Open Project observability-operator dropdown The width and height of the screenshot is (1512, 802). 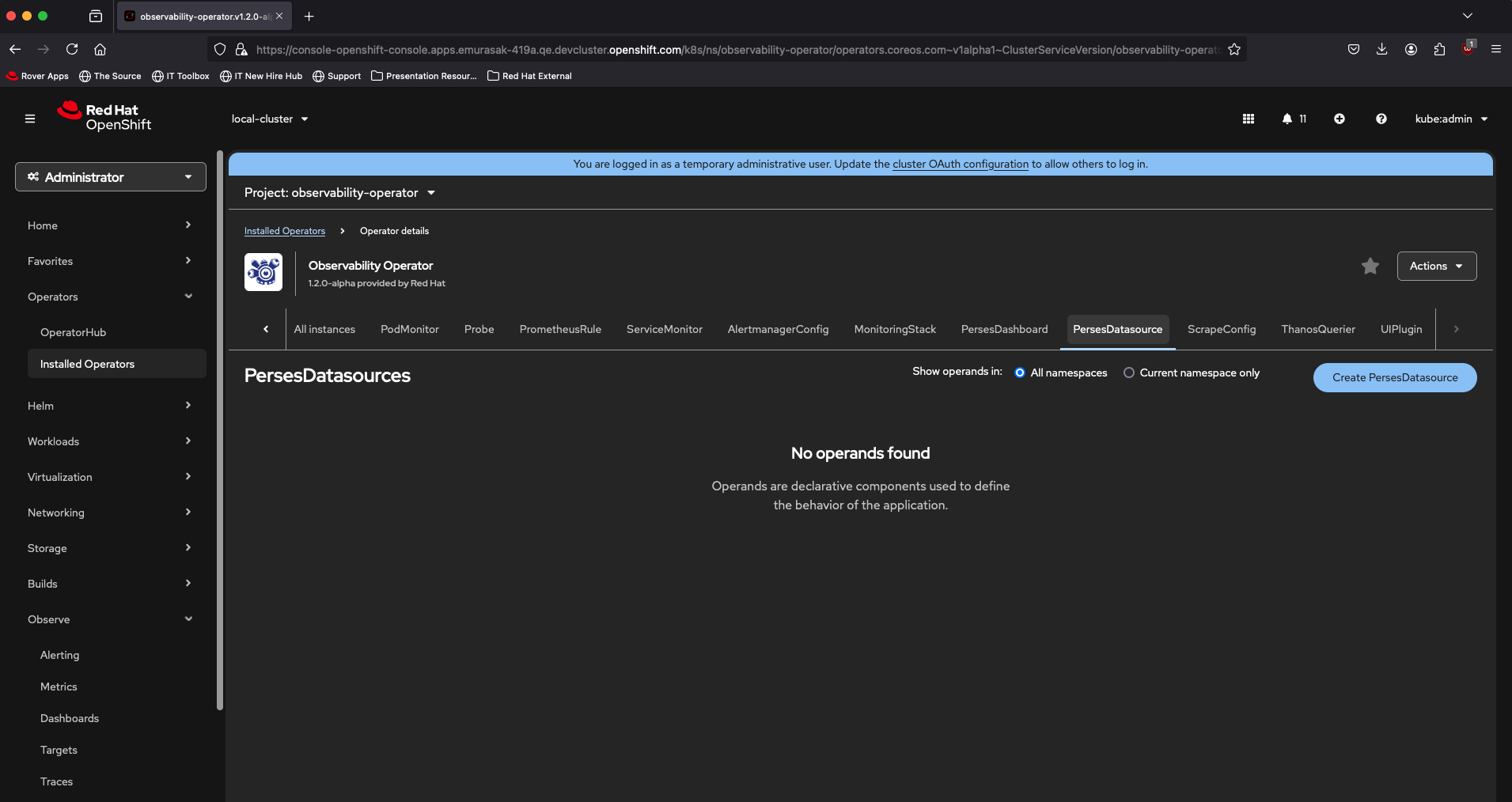[x=340, y=193]
